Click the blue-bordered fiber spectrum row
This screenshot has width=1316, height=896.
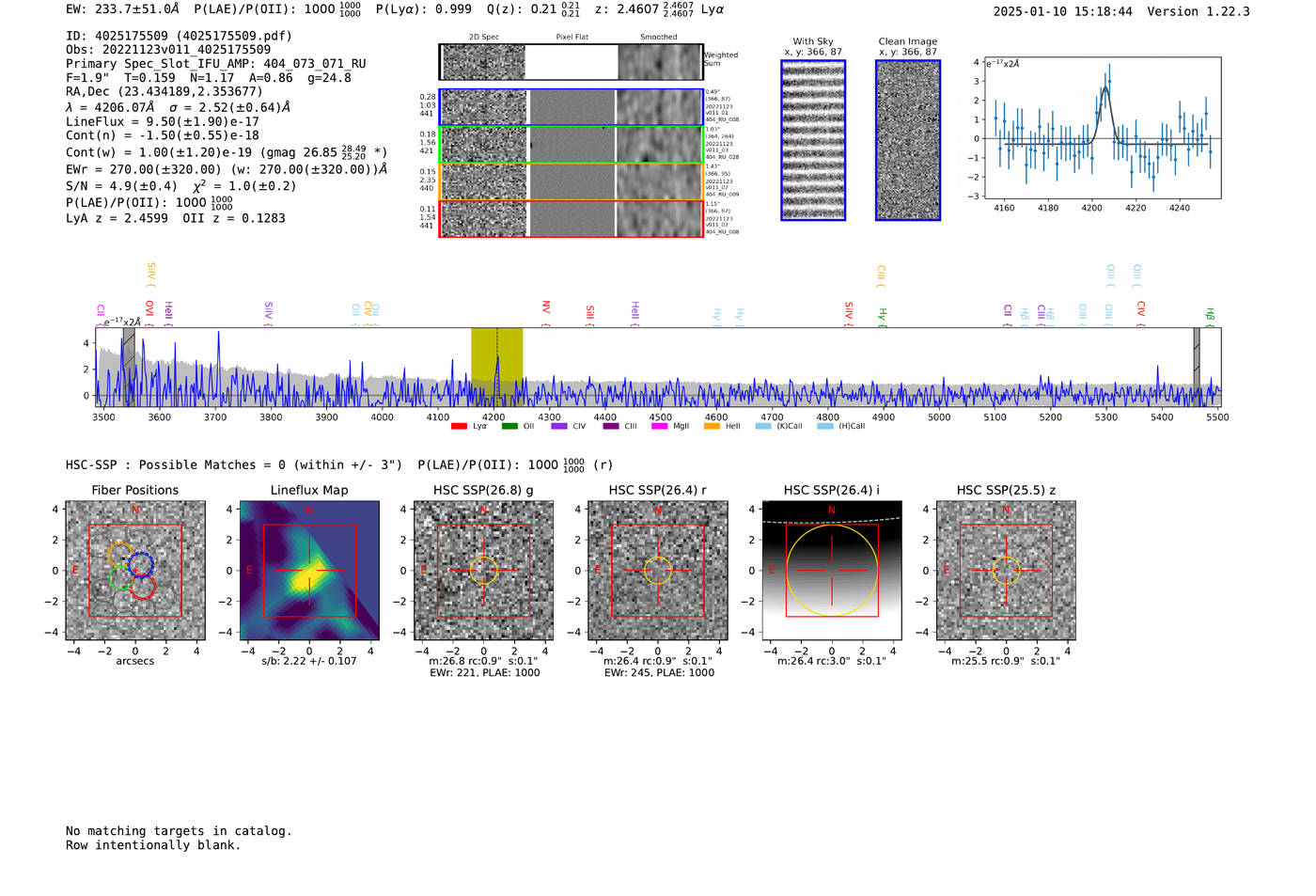pyautogui.click(x=572, y=107)
